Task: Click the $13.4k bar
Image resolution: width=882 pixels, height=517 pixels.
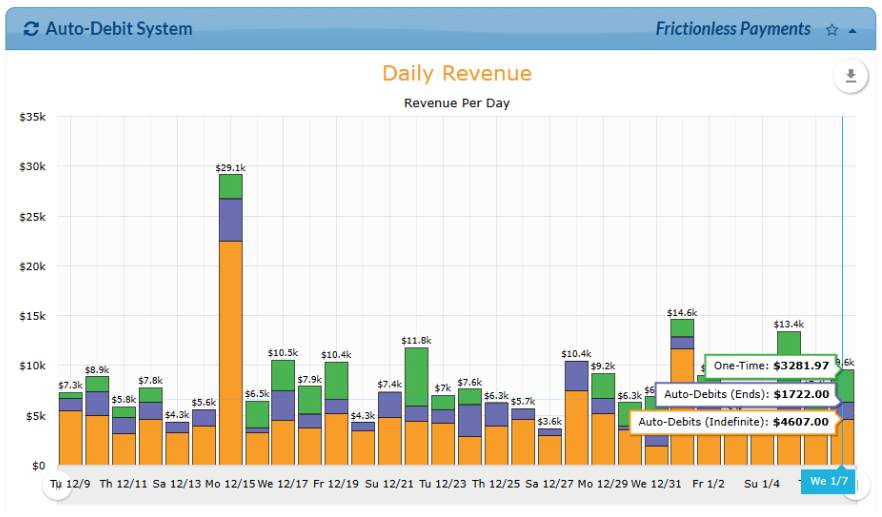Action: coord(789,398)
